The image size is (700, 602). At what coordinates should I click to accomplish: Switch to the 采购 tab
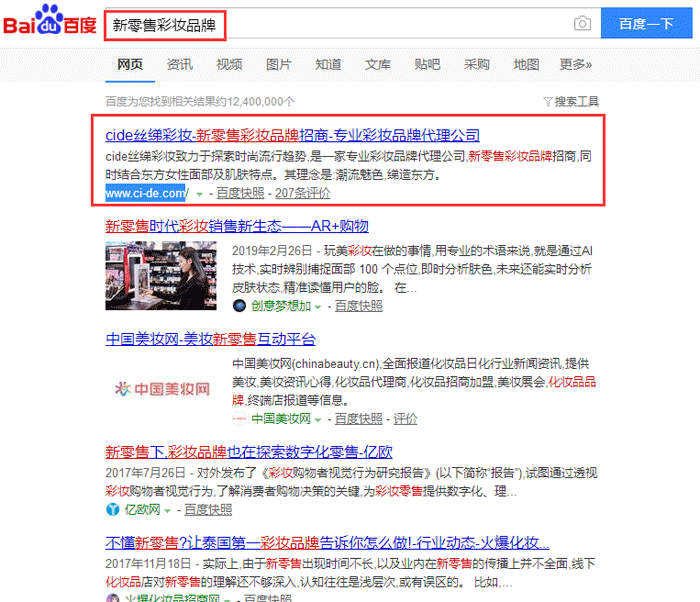click(477, 65)
